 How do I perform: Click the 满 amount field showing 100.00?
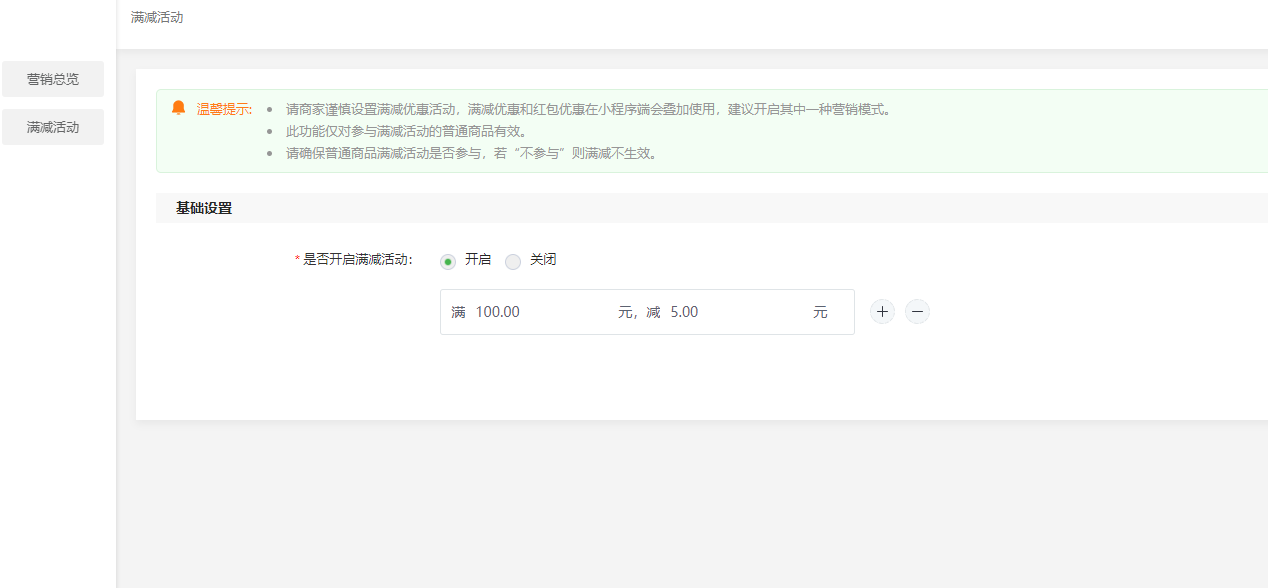(540, 312)
